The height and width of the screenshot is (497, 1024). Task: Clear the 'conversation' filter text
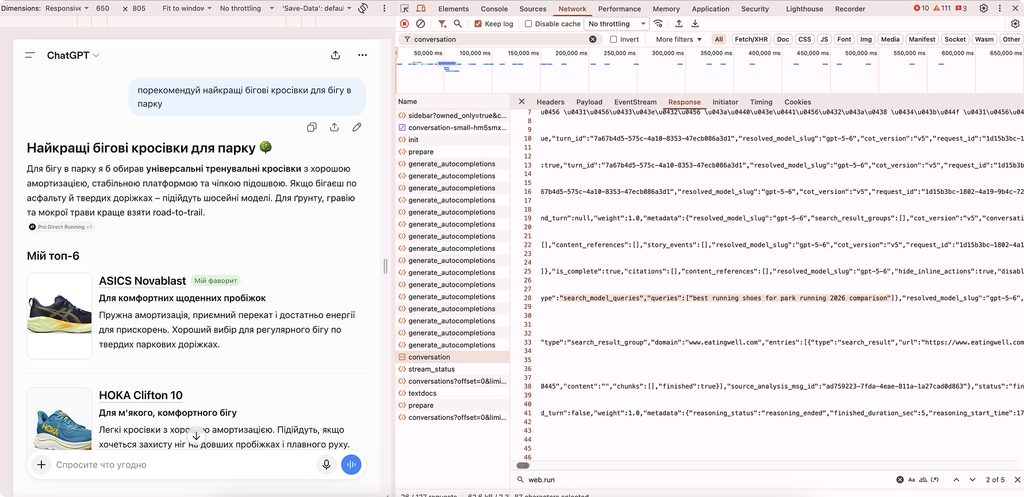click(x=592, y=39)
